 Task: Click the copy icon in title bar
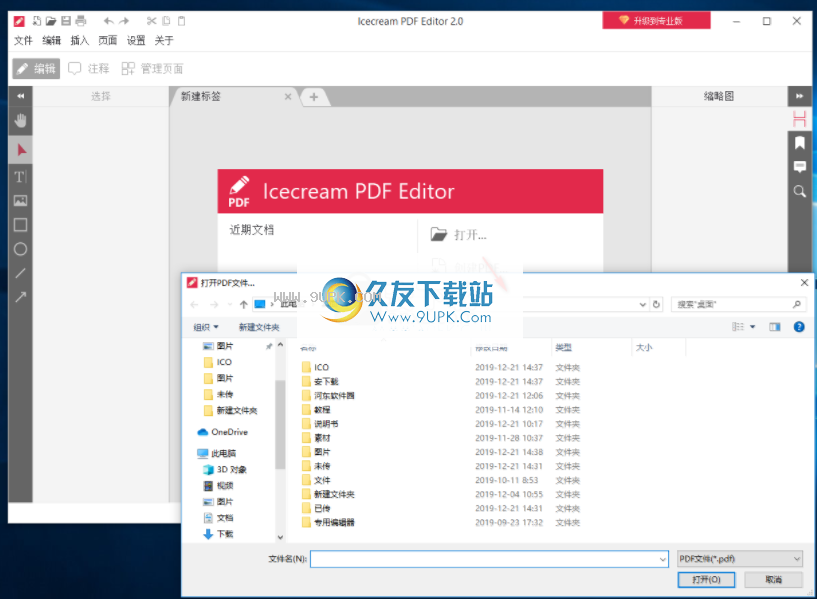166,21
